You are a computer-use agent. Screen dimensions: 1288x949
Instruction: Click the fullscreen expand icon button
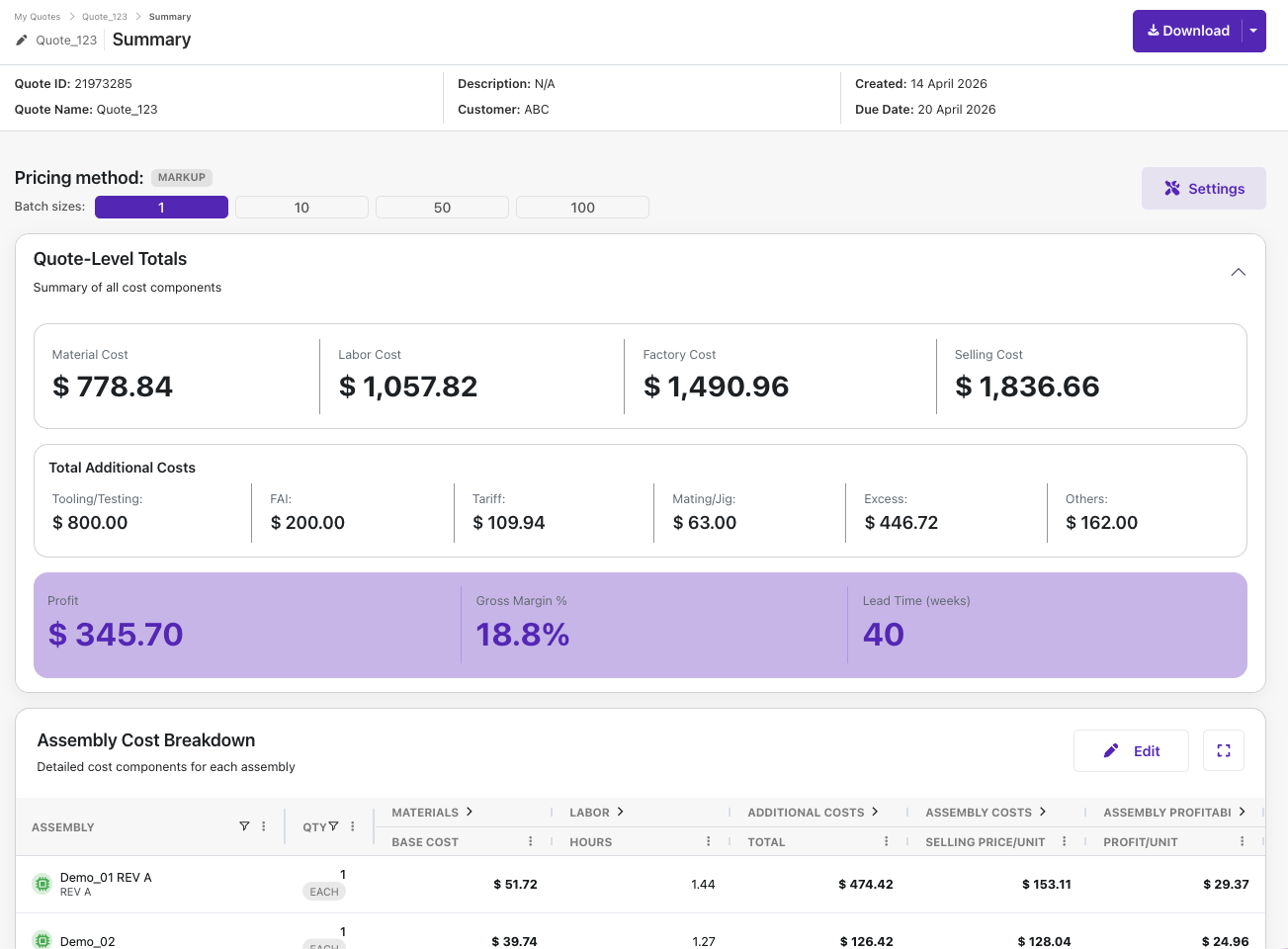click(x=1223, y=751)
